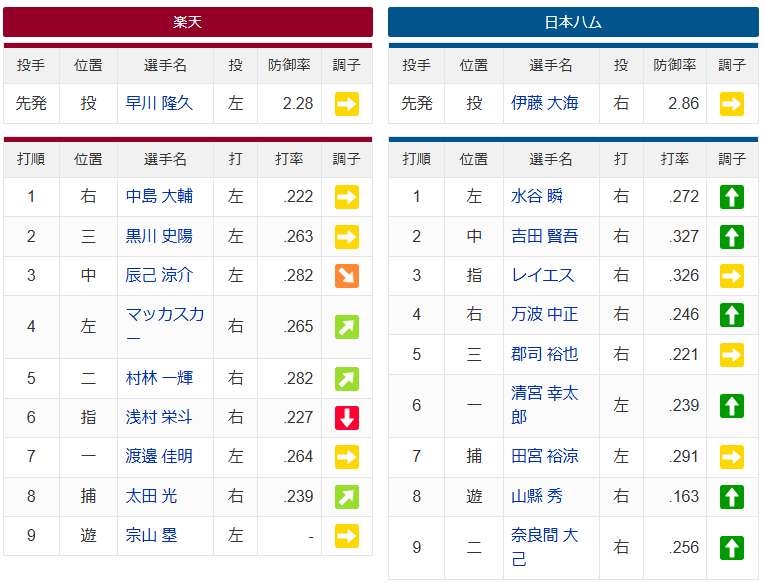Image resolution: width=766 pixels, height=583 pixels.
Task: Click the 打順 header in 楽天 lineup
Action: coord(31,159)
